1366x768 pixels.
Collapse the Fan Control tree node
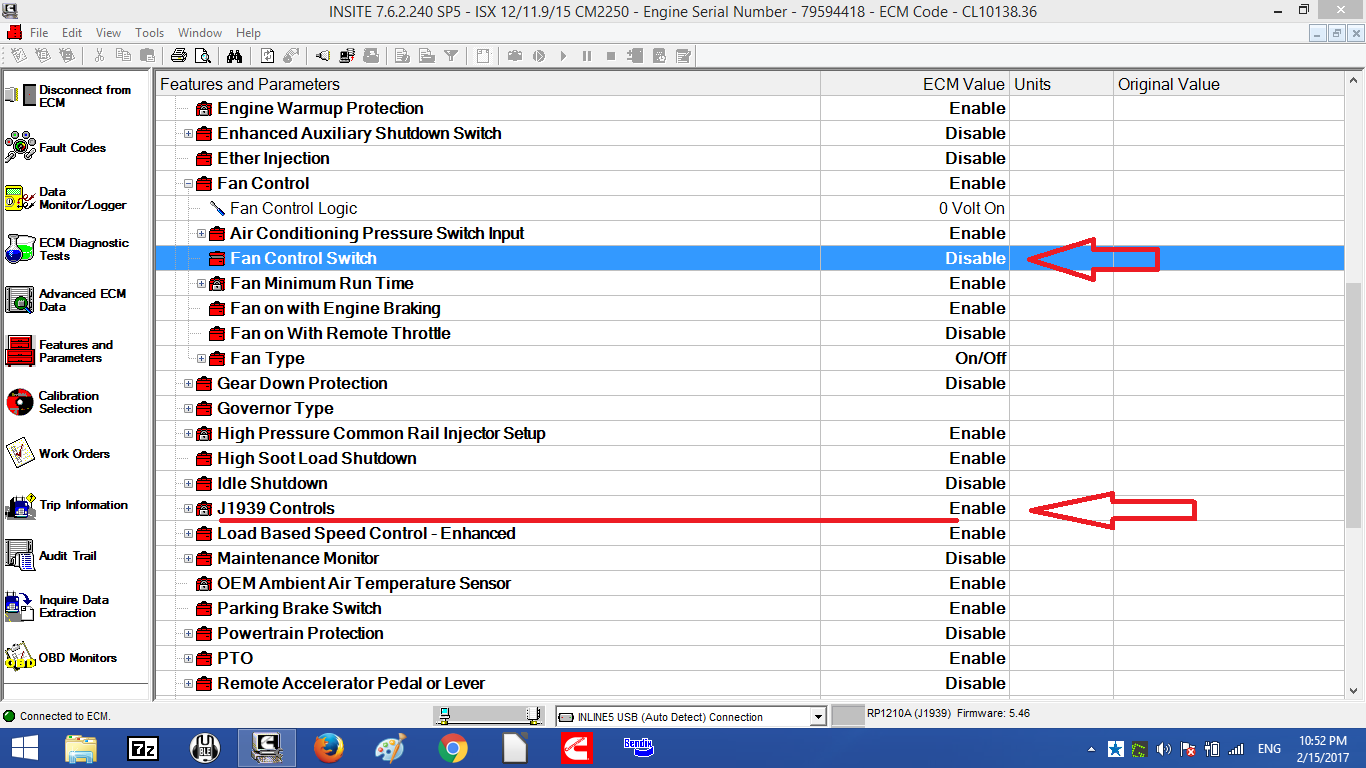(x=188, y=183)
